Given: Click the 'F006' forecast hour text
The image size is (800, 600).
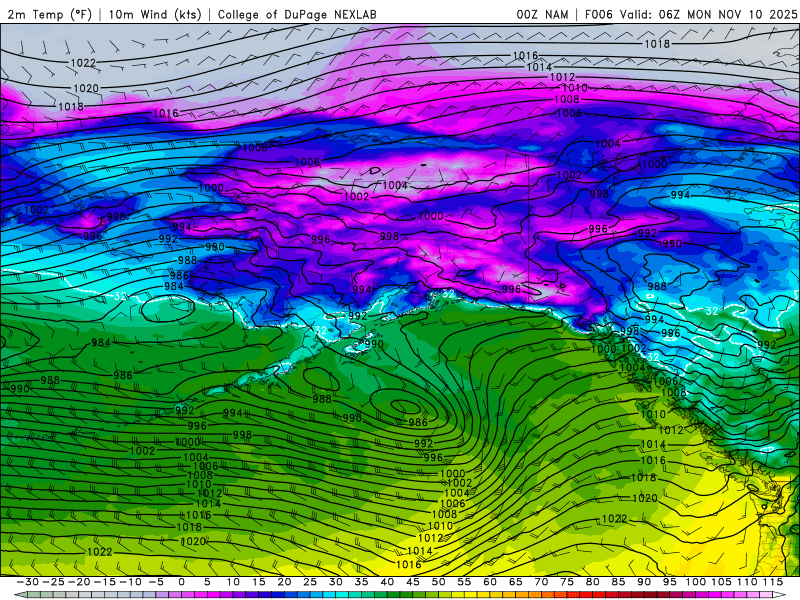Looking at the screenshot, I should pos(598,14).
